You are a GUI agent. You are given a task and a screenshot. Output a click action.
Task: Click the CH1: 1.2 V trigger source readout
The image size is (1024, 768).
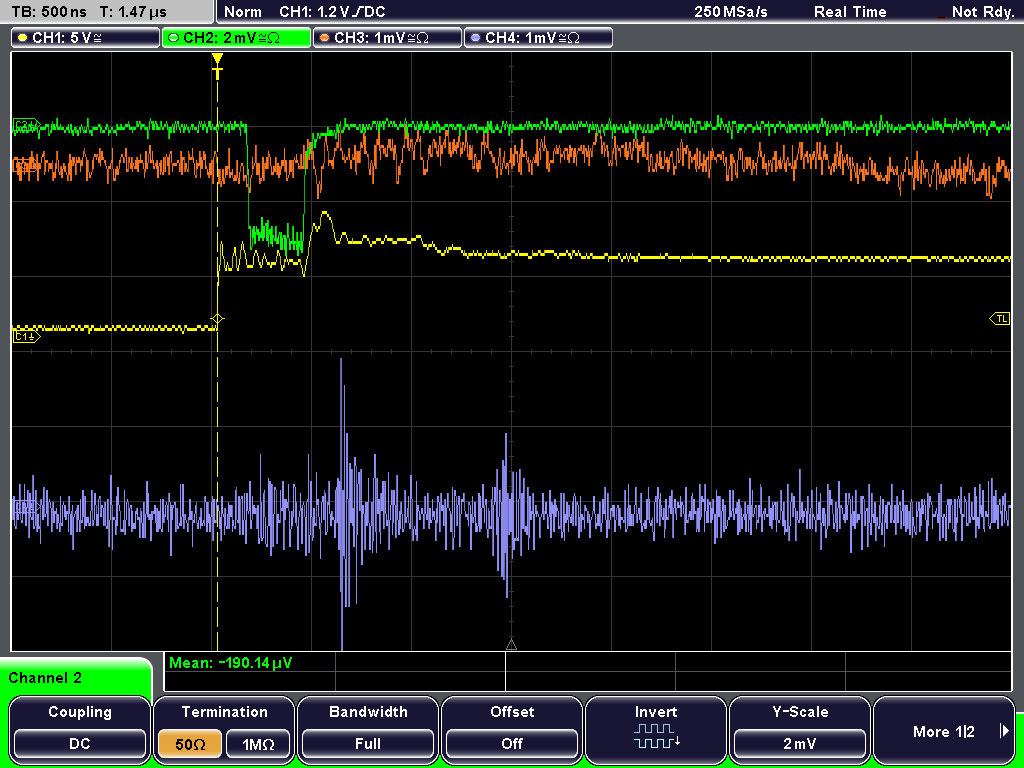coord(332,12)
